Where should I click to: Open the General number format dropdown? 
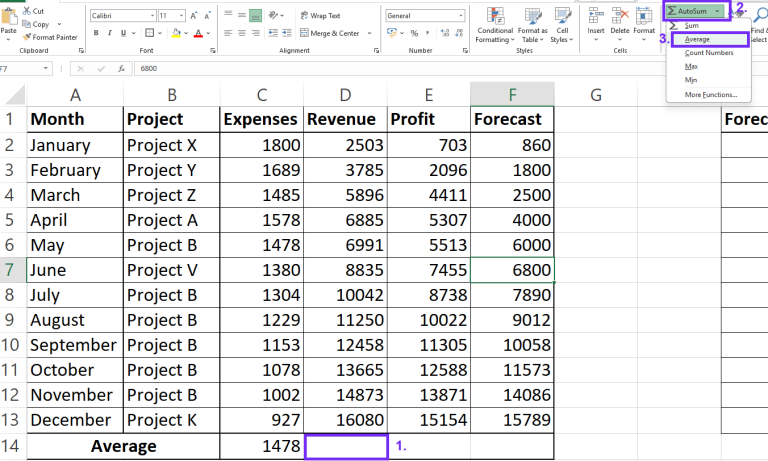461,16
